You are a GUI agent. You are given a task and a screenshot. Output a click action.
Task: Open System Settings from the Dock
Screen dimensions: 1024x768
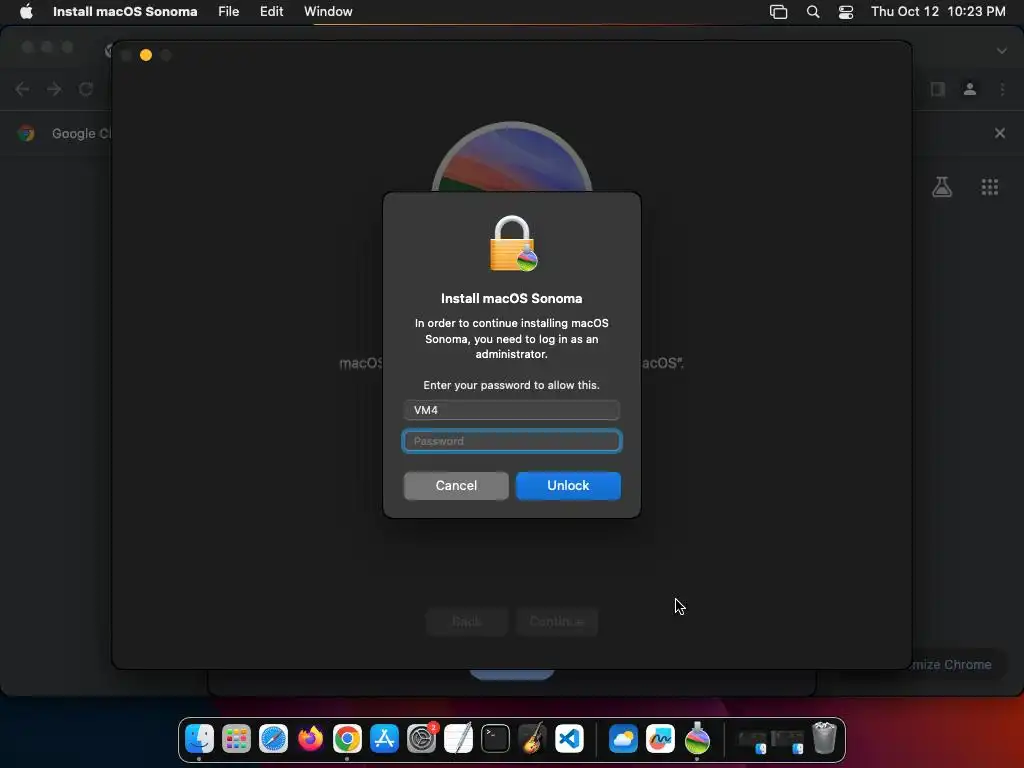coord(421,739)
